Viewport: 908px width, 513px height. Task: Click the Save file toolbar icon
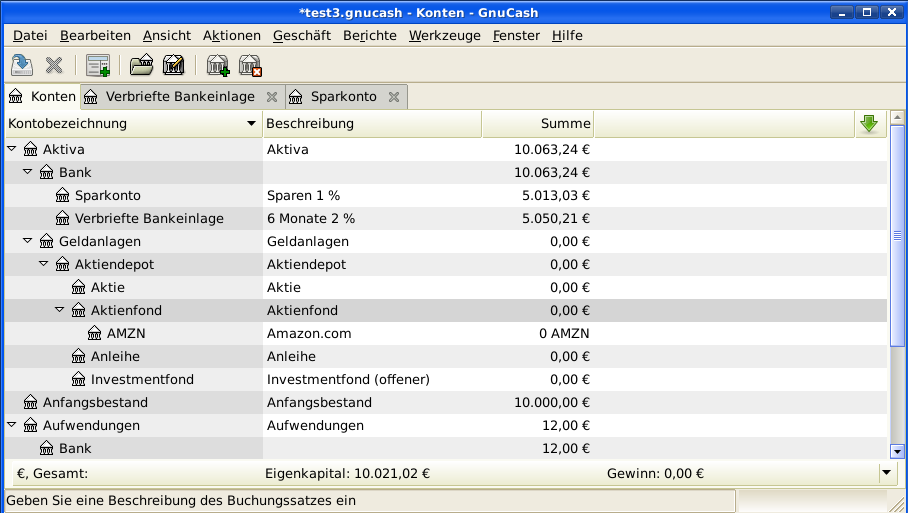click(21, 66)
